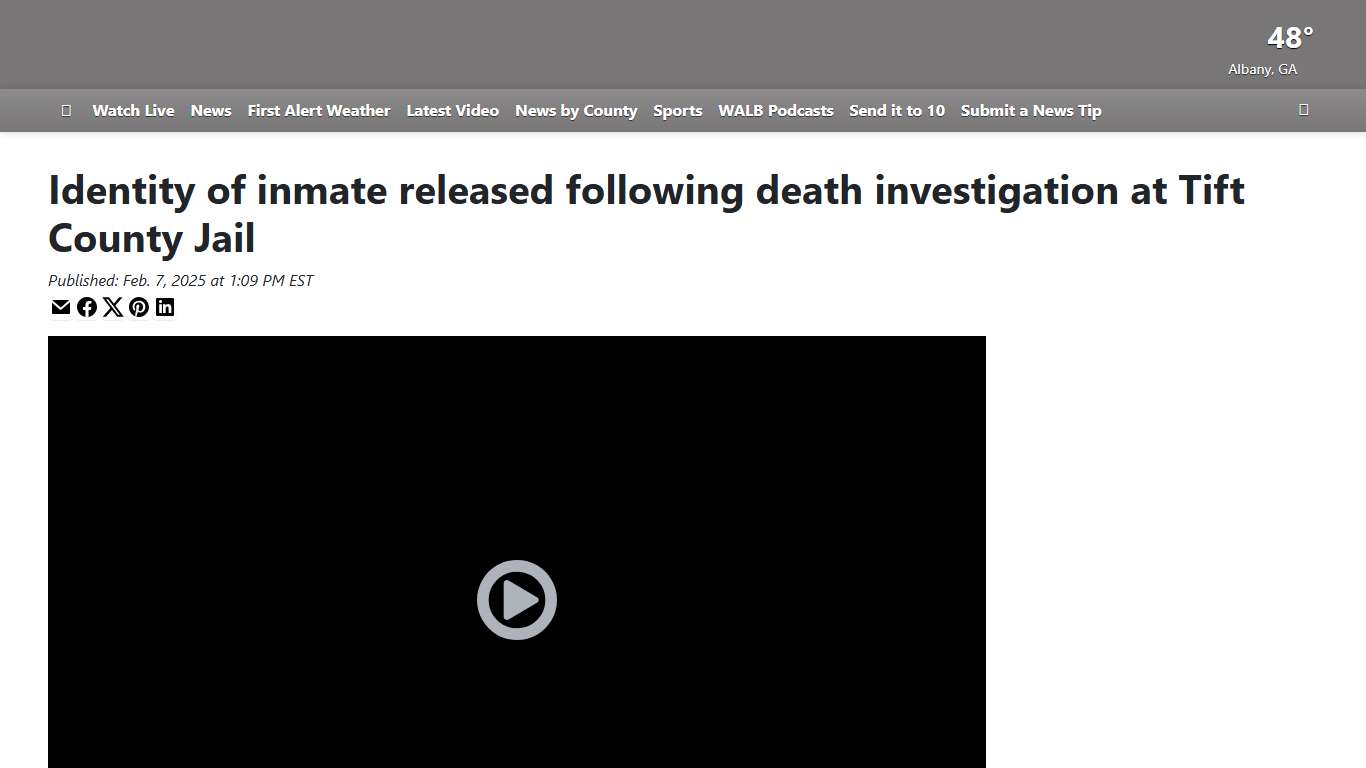
Task: Open search with the magnifier icon
Action: click(1303, 110)
